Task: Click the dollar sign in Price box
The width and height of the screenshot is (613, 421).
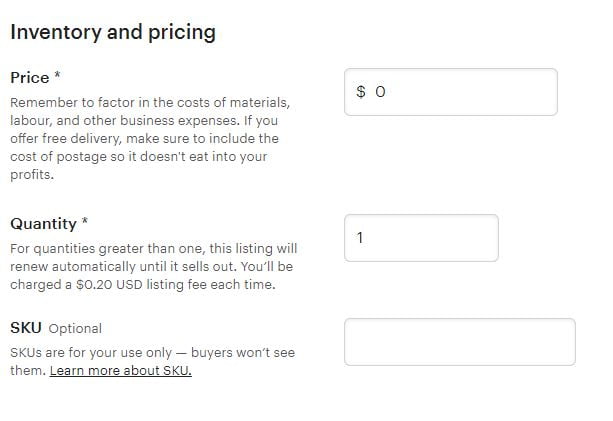Action: (x=362, y=92)
